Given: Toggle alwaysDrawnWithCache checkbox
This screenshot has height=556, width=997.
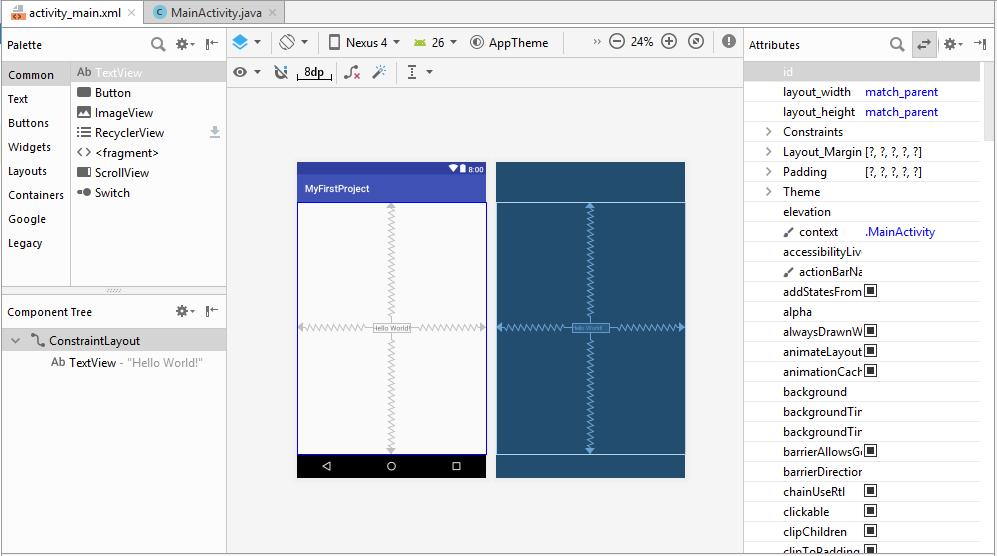Looking at the screenshot, I should coord(870,331).
